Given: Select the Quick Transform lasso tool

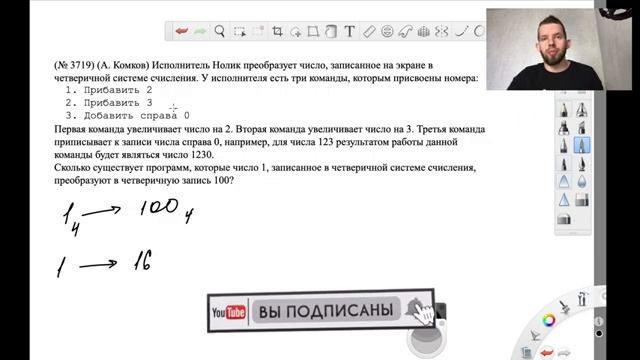Looking at the screenshot, I should 296,32.
